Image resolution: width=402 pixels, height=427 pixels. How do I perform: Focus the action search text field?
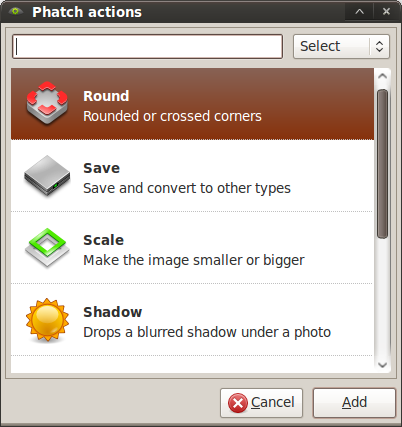[x=148, y=47]
